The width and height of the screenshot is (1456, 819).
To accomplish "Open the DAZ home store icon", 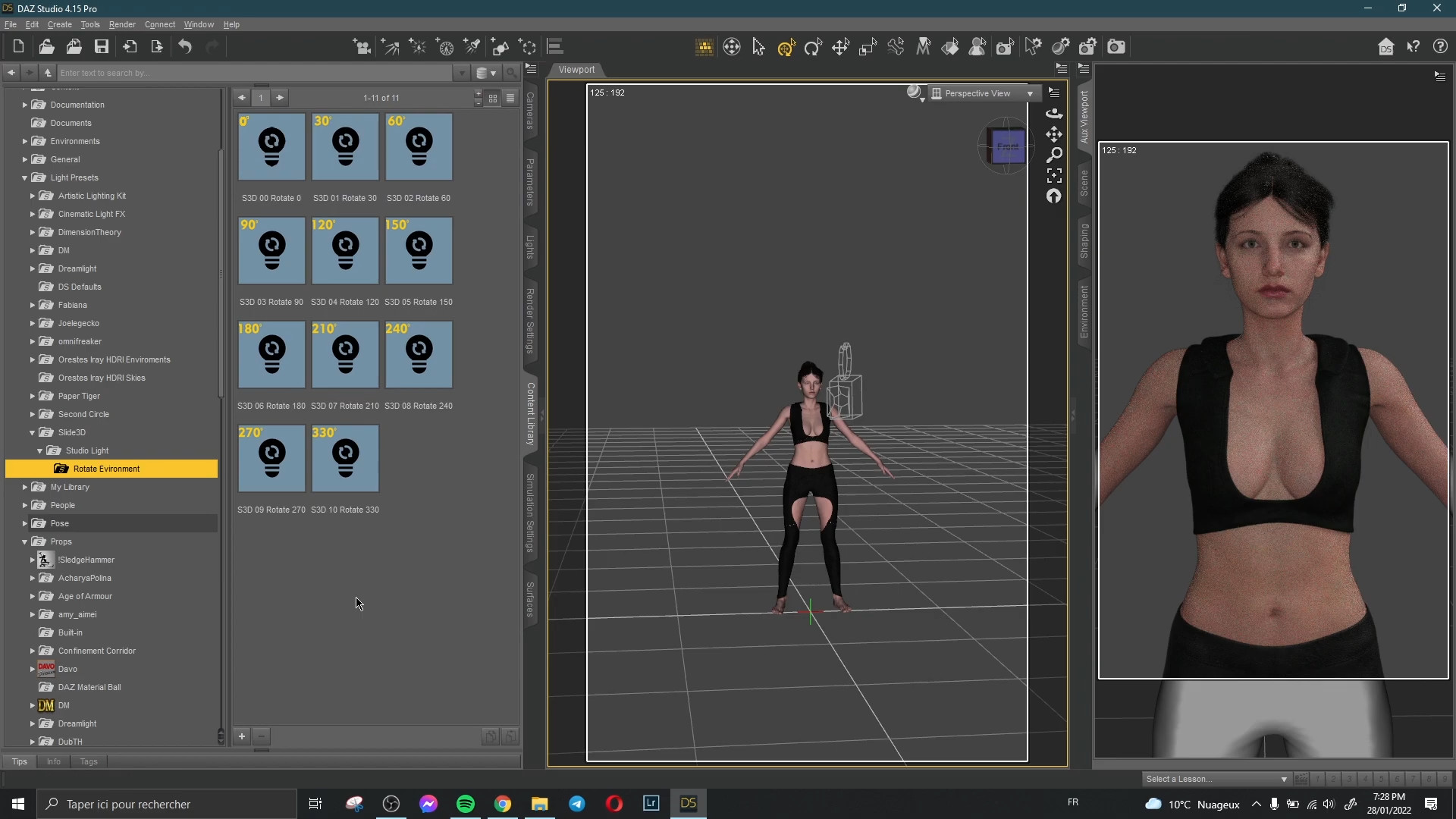I will coord(1385,47).
